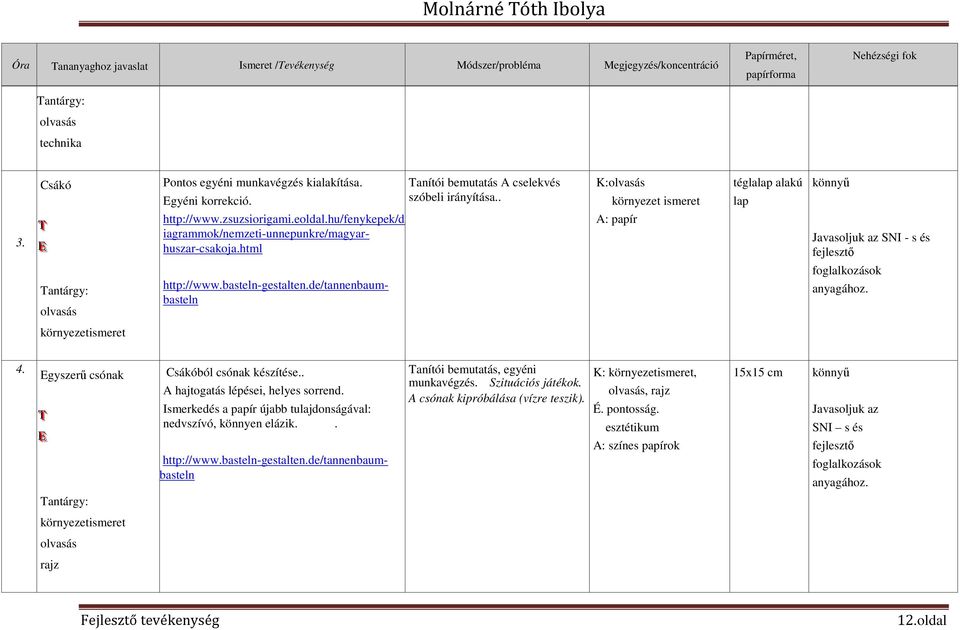Open basteln-gestalten link in Egyszerű csónak row
This screenshot has width=960, height=630.
(x=274, y=467)
